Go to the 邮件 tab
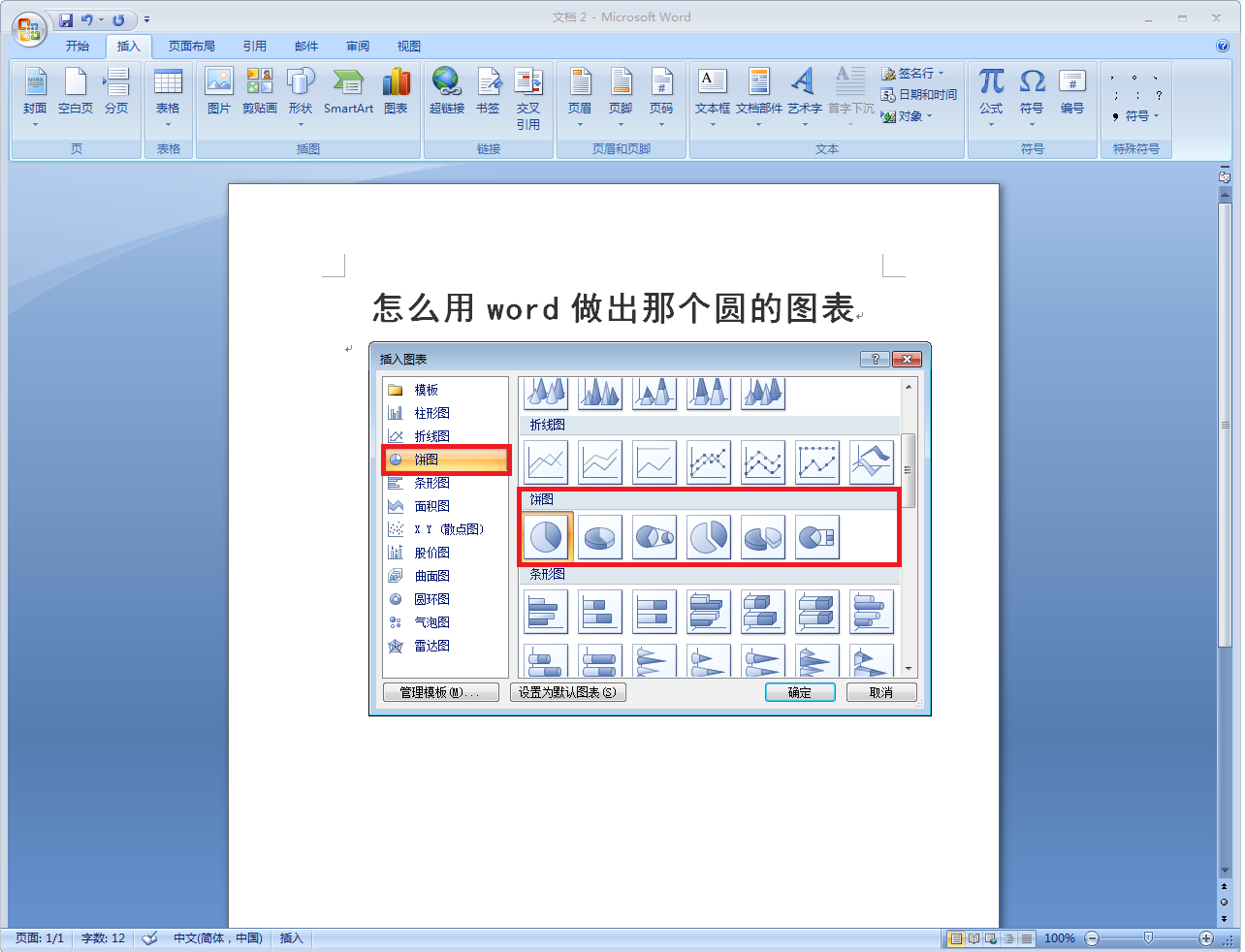The image size is (1245, 952). point(306,46)
